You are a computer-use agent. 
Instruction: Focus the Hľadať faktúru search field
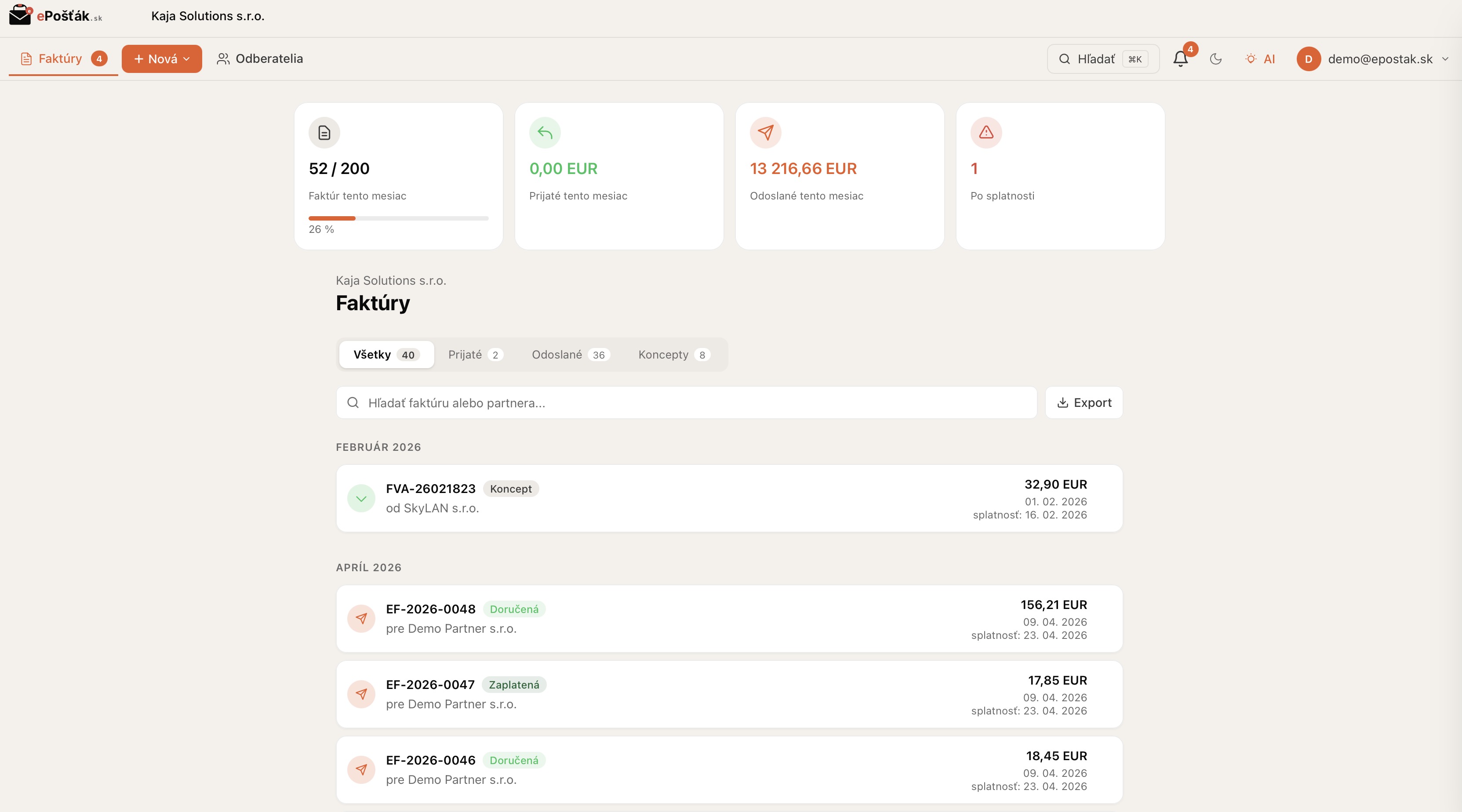pos(686,402)
